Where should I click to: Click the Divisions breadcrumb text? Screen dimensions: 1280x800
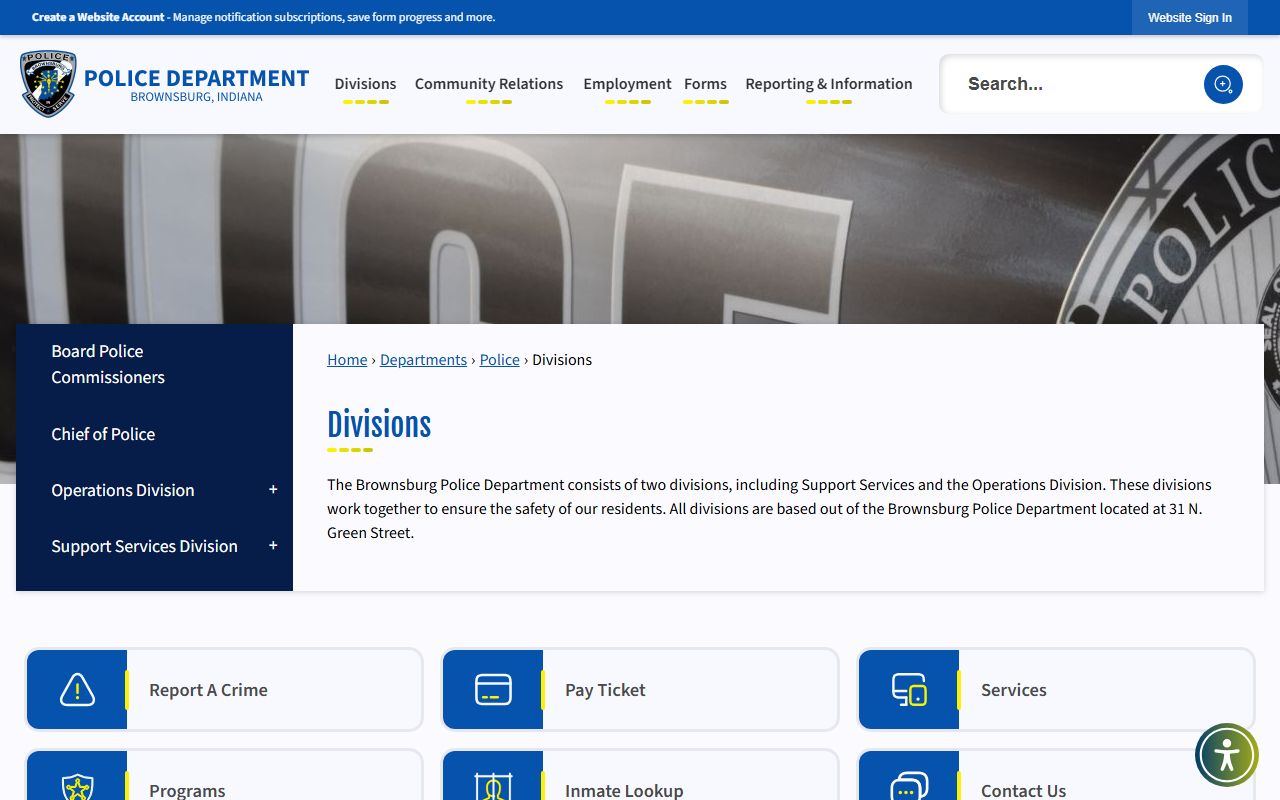tap(562, 360)
